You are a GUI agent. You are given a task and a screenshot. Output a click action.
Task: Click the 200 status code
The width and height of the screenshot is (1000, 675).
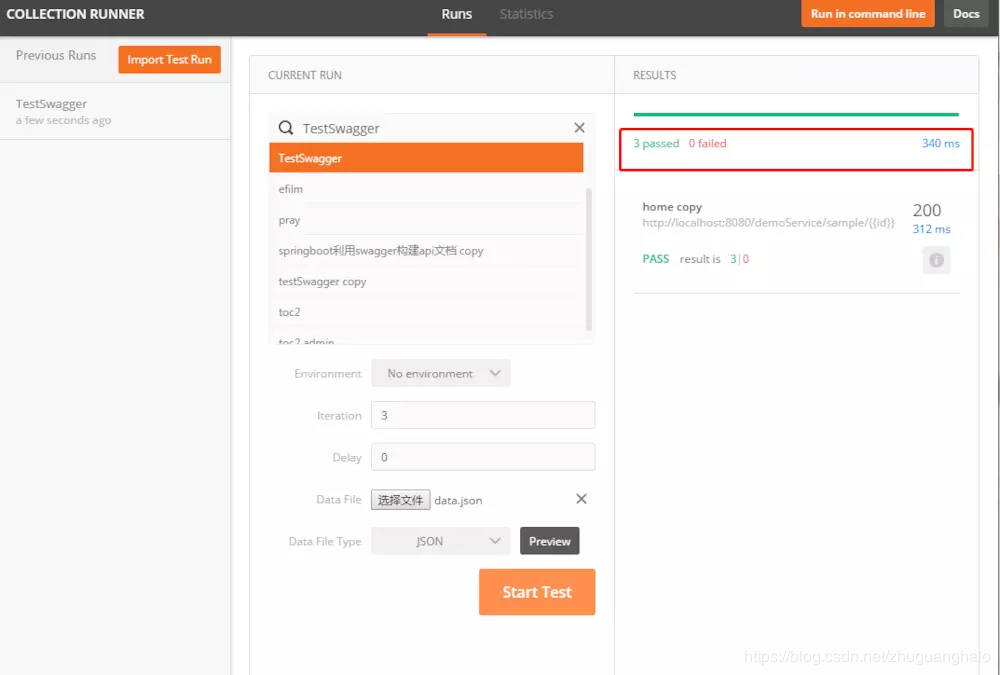tap(927, 210)
